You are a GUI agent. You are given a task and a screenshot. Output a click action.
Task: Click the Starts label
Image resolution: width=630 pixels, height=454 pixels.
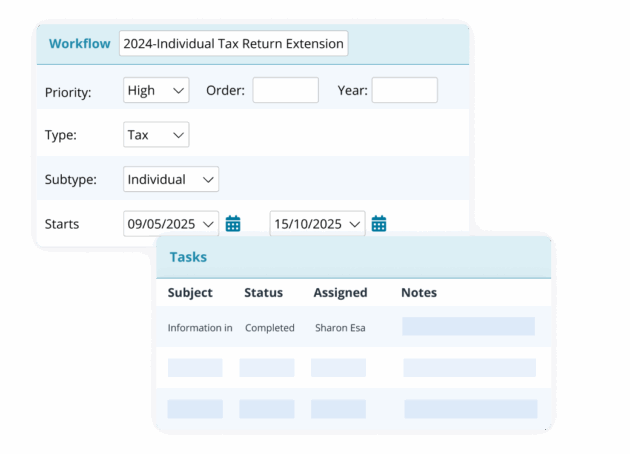(62, 224)
